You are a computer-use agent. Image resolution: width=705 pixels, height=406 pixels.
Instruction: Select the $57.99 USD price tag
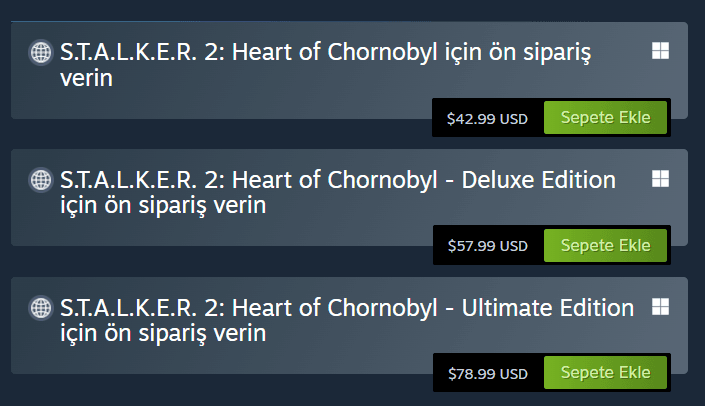(487, 245)
